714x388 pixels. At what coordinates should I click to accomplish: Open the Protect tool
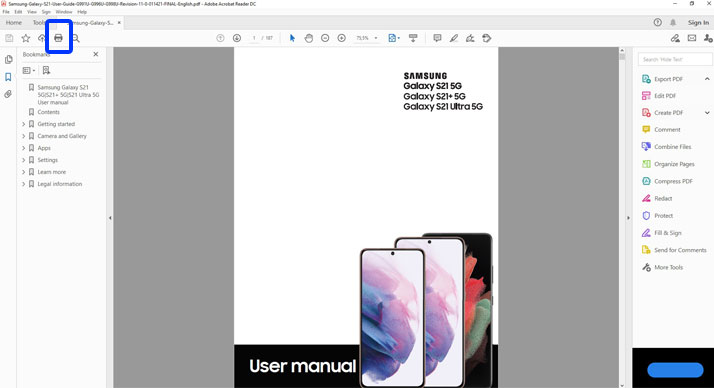click(663, 216)
